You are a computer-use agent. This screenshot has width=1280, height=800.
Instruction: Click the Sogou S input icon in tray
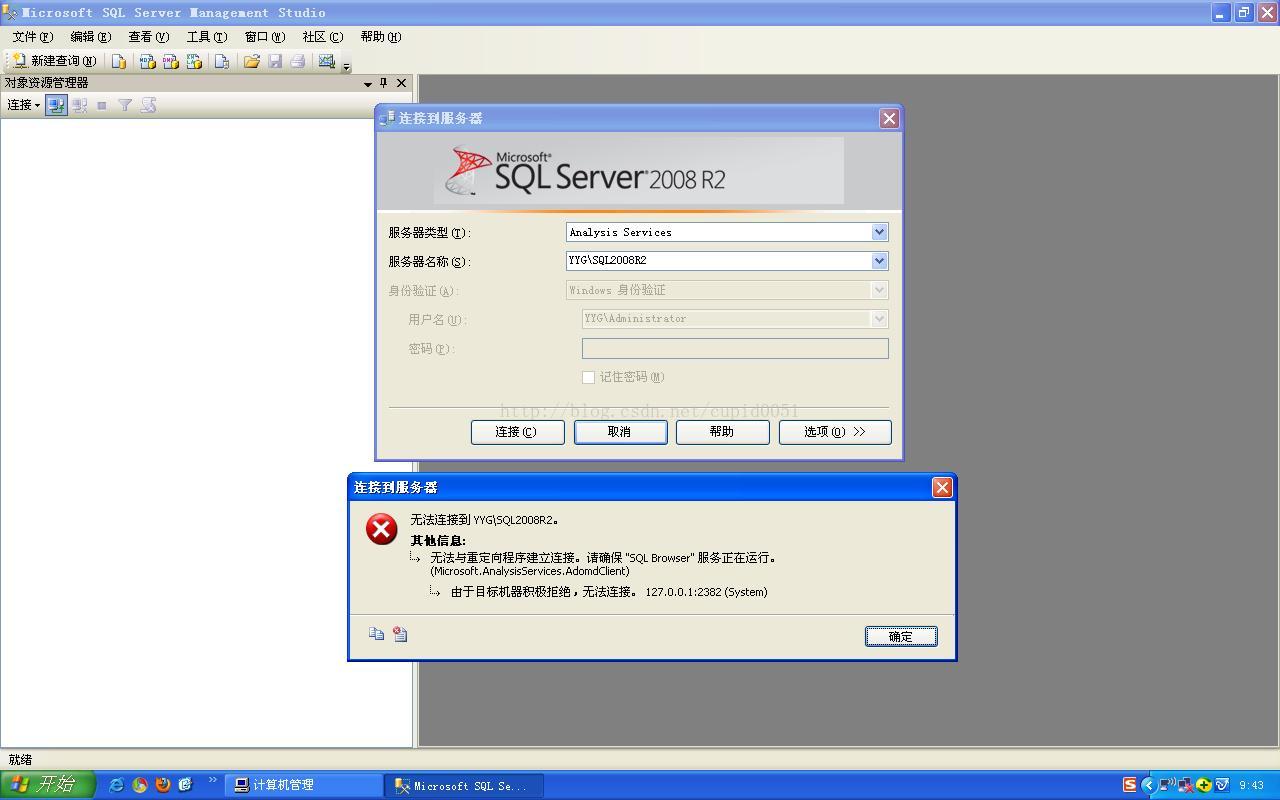1129,785
